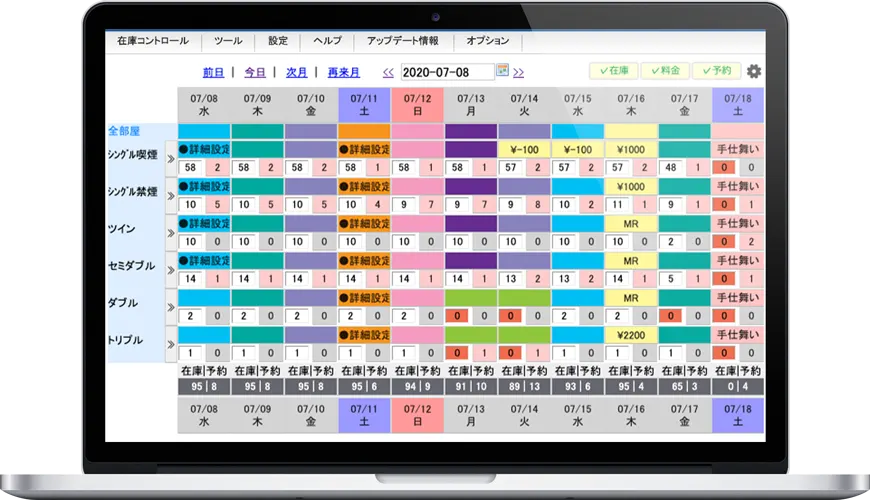This screenshot has height=500, width=870.
Task: Click the 次月 link
Action: pos(296,72)
